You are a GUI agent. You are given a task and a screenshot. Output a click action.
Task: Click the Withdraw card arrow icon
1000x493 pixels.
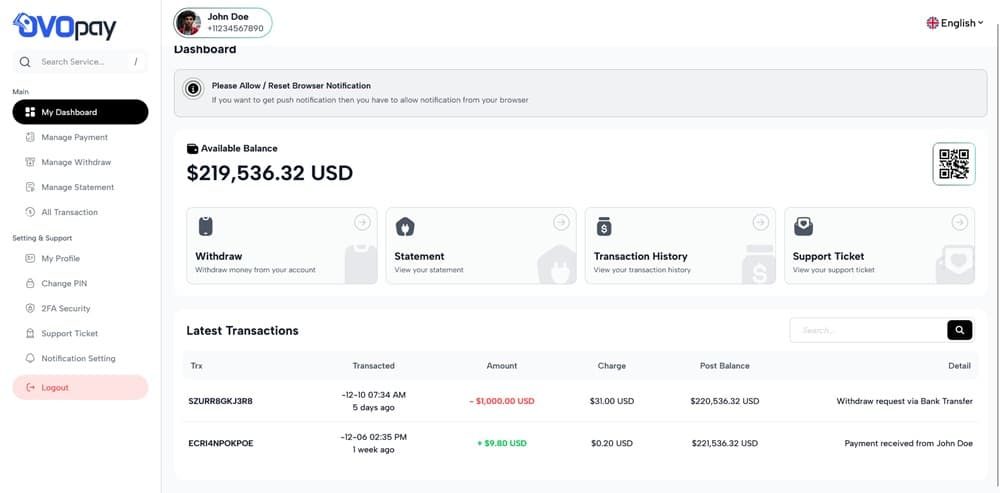[362, 222]
